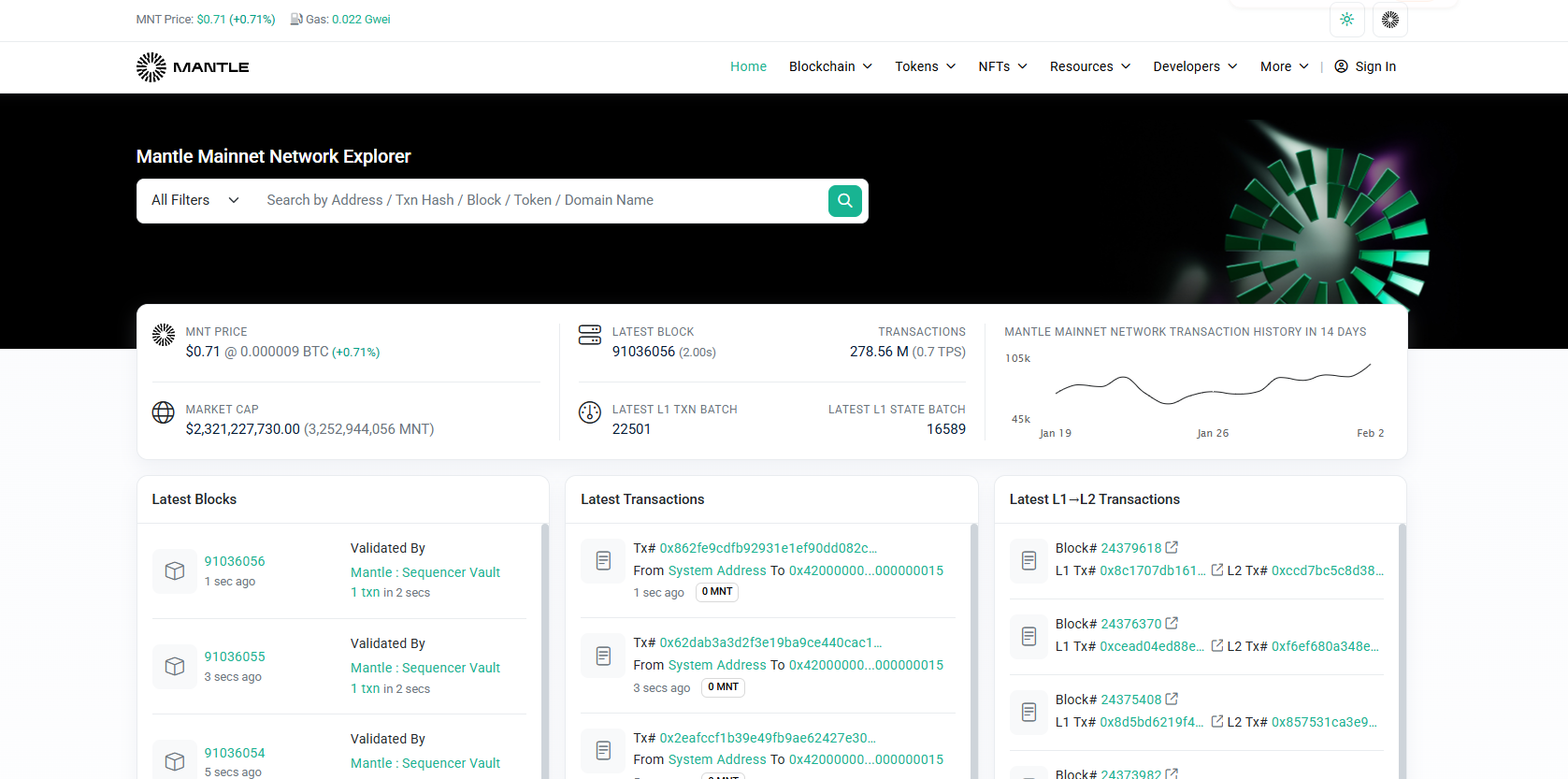Click the Mantle network selector icon

pyautogui.click(x=1389, y=20)
